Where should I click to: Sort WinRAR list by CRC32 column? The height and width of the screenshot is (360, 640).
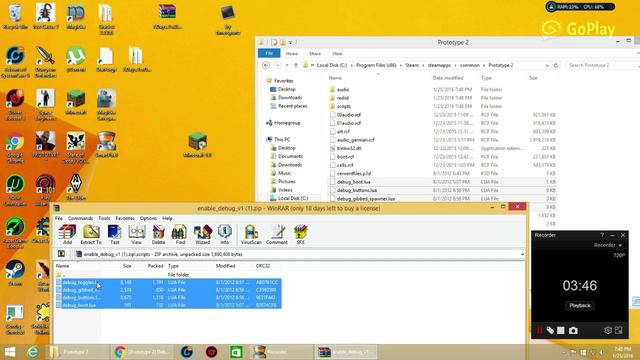[263, 266]
